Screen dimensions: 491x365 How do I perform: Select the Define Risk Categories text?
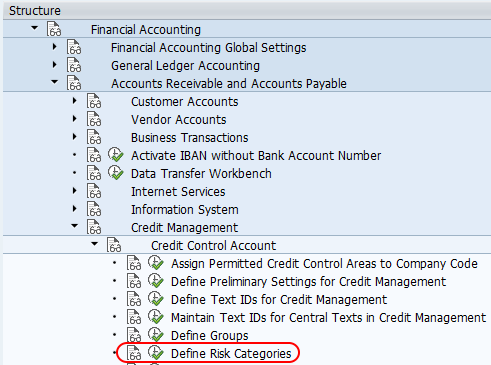(231, 354)
